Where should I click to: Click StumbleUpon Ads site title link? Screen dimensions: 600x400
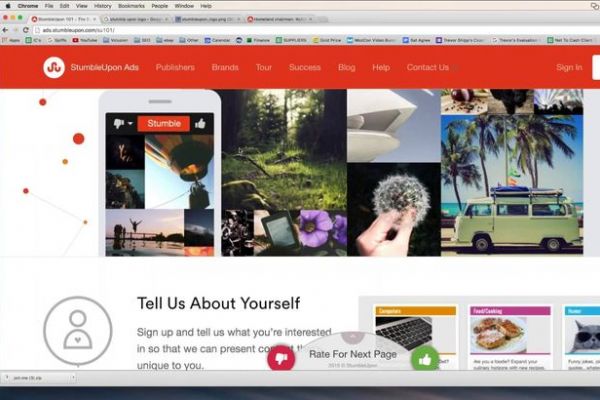[104, 67]
